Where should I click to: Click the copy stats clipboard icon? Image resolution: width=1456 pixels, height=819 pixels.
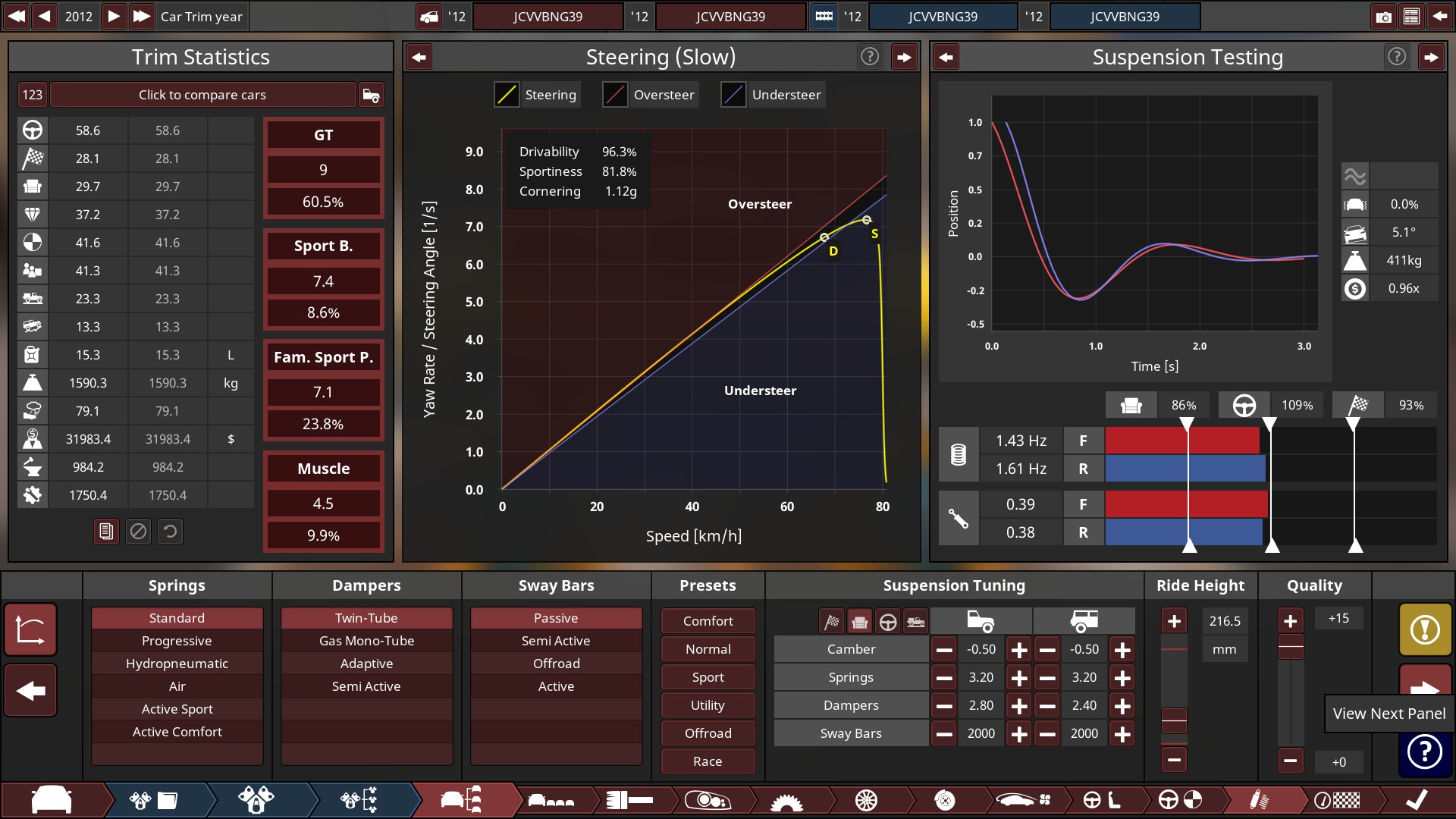click(106, 532)
